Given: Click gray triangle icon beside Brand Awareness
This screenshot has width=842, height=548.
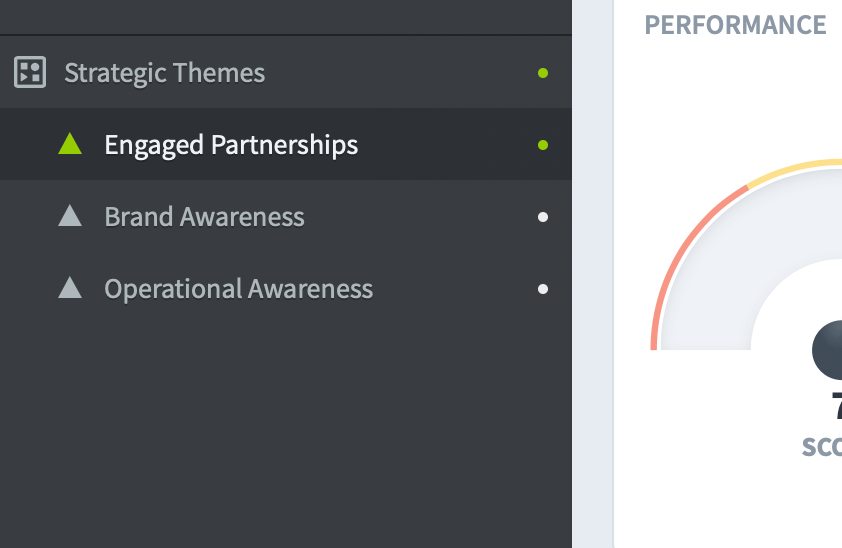Looking at the screenshot, I should pyautogui.click(x=70, y=216).
